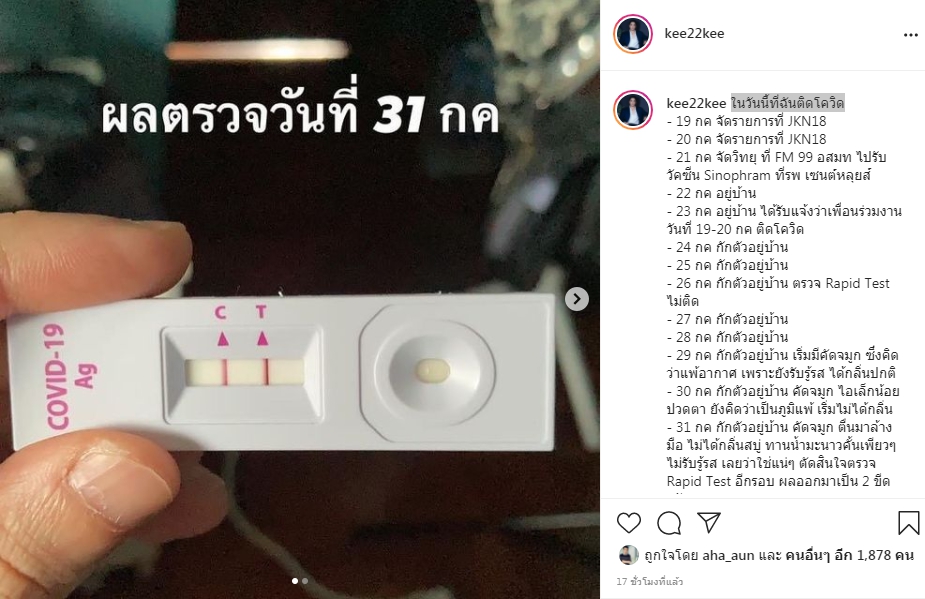This screenshot has width=925, height=599.
Task: Click the small liker avatar thumbnail
Action: pyautogui.click(x=628, y=555)
